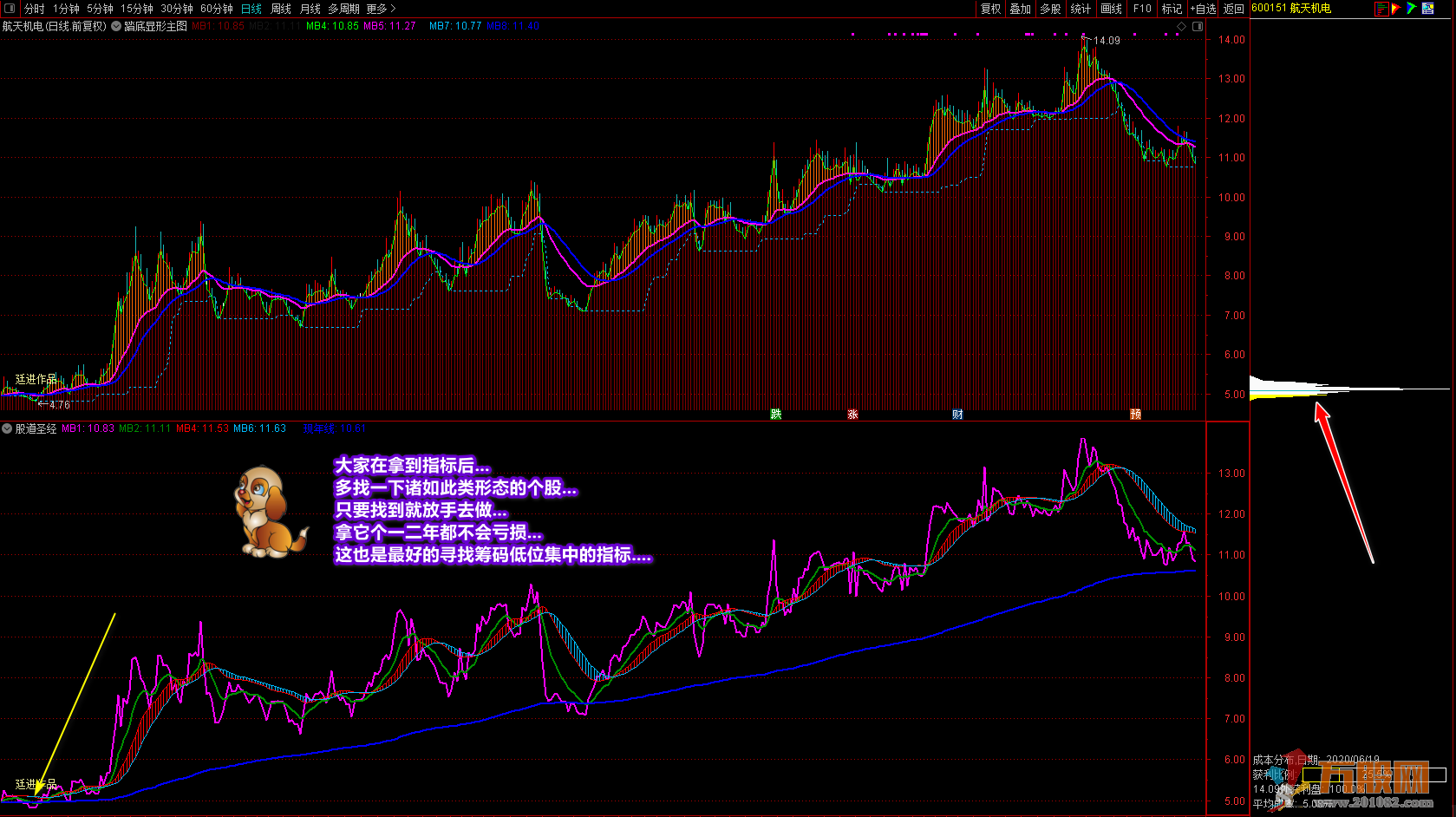Click the blue window icon beside the flag icons
1456x817 pixels.
click(1427, 9)
